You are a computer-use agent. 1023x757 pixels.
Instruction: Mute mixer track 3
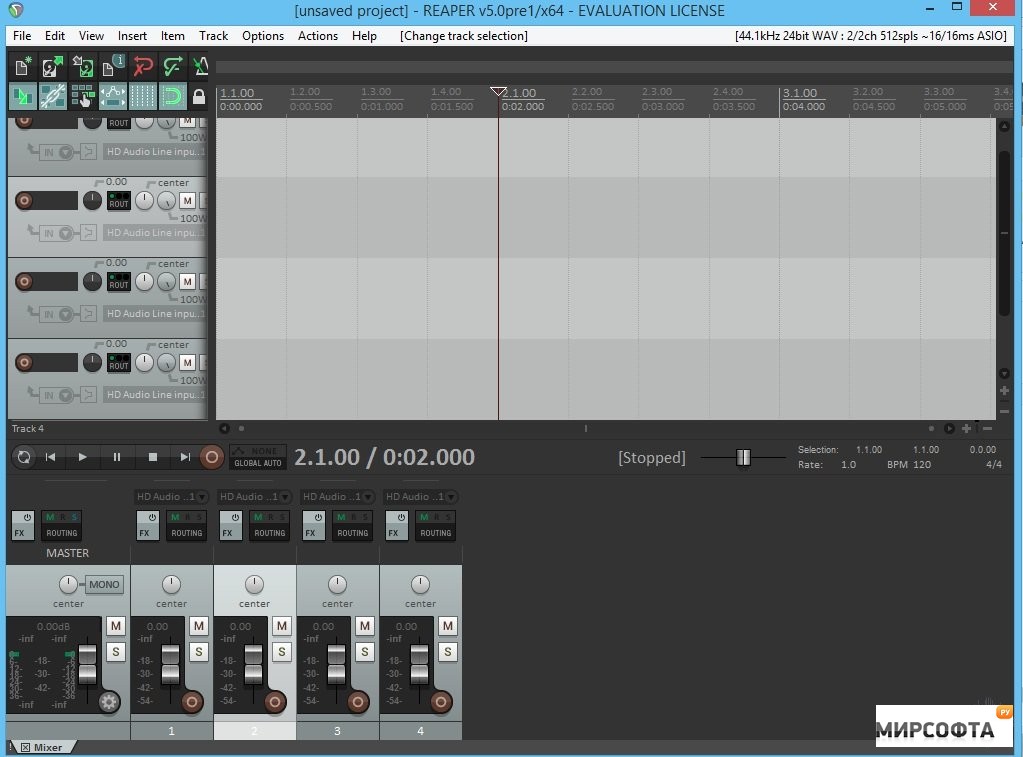point(364,626)
